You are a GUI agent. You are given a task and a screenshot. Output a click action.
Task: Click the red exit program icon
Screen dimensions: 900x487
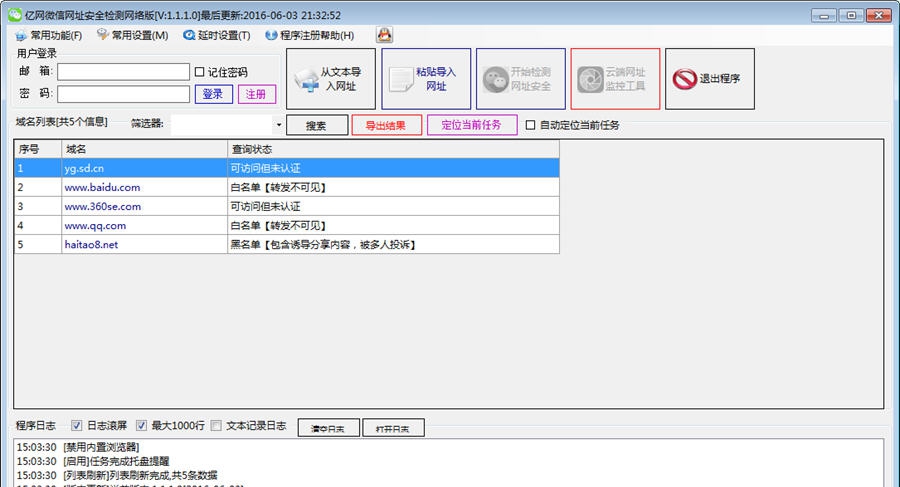tap(684, 79)
